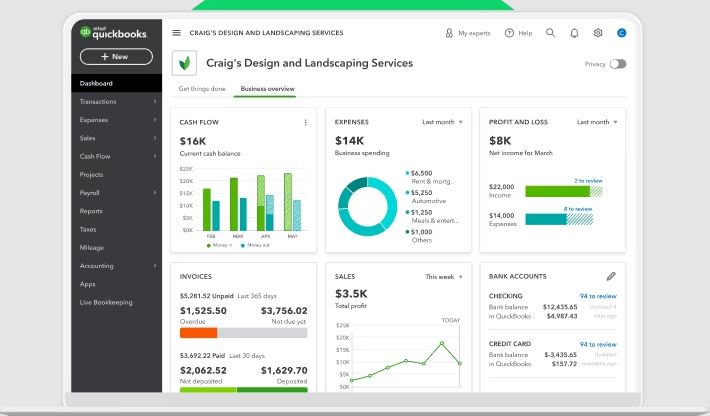Click the company leaf logo
Image resolution: width=710 pixels, height=416 pixels.
click(x=184, y=63)
